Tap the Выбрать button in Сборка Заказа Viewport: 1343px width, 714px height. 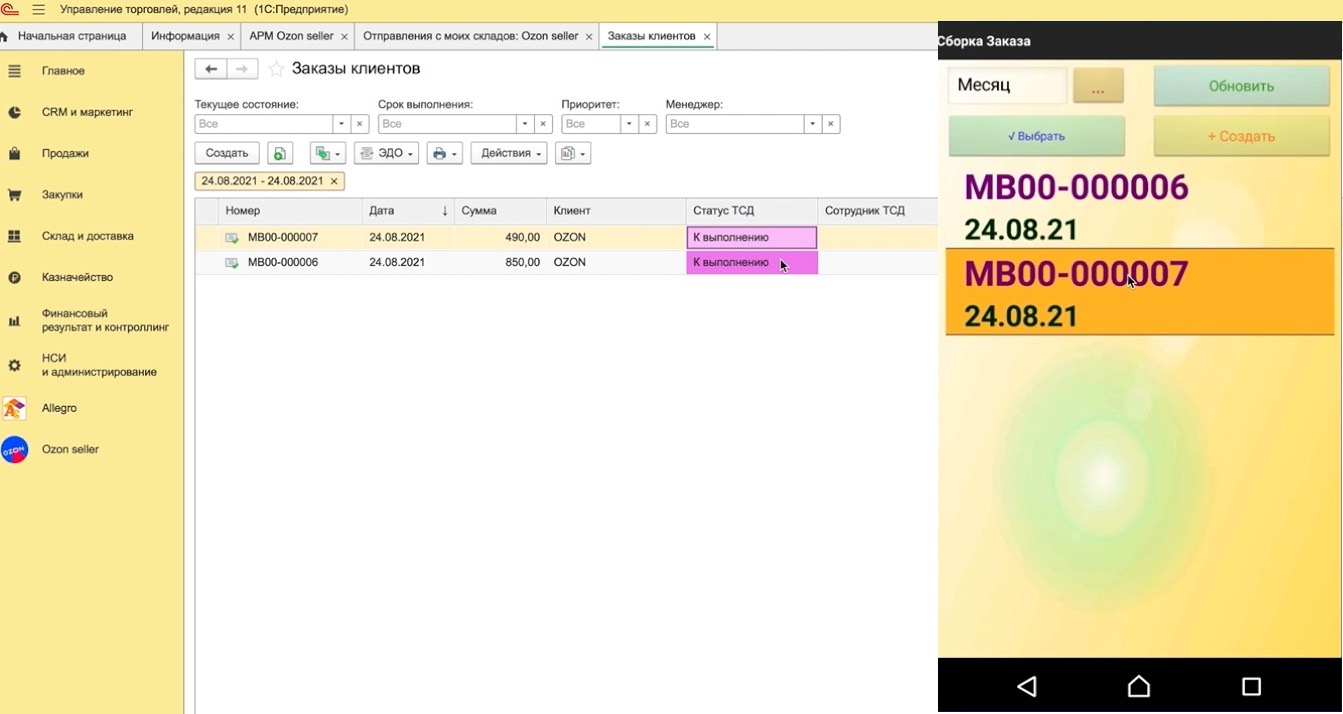[1037, 136]
